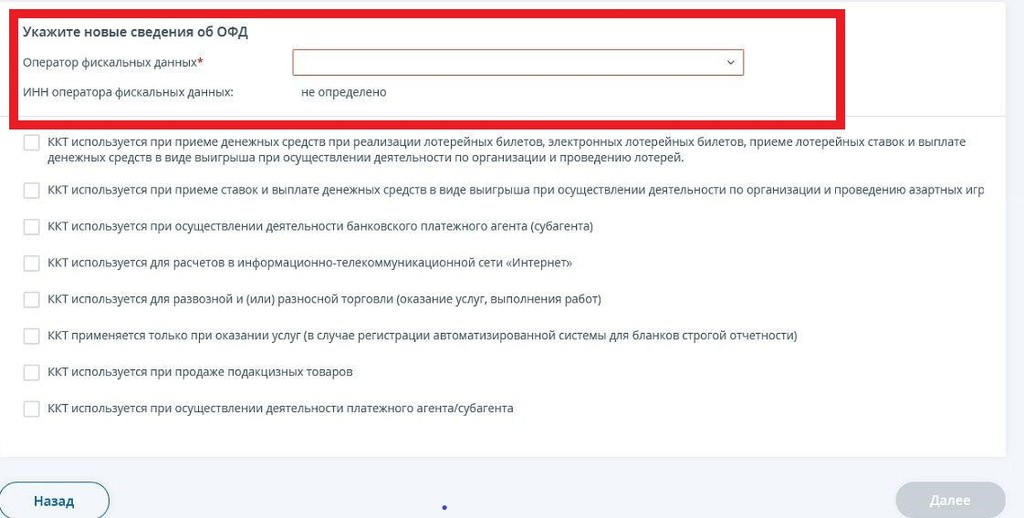Check the развозной и разносной торговли checkbox
Image resolution: width=1024 pixels, height=518 pixels.
coord(31,299)
